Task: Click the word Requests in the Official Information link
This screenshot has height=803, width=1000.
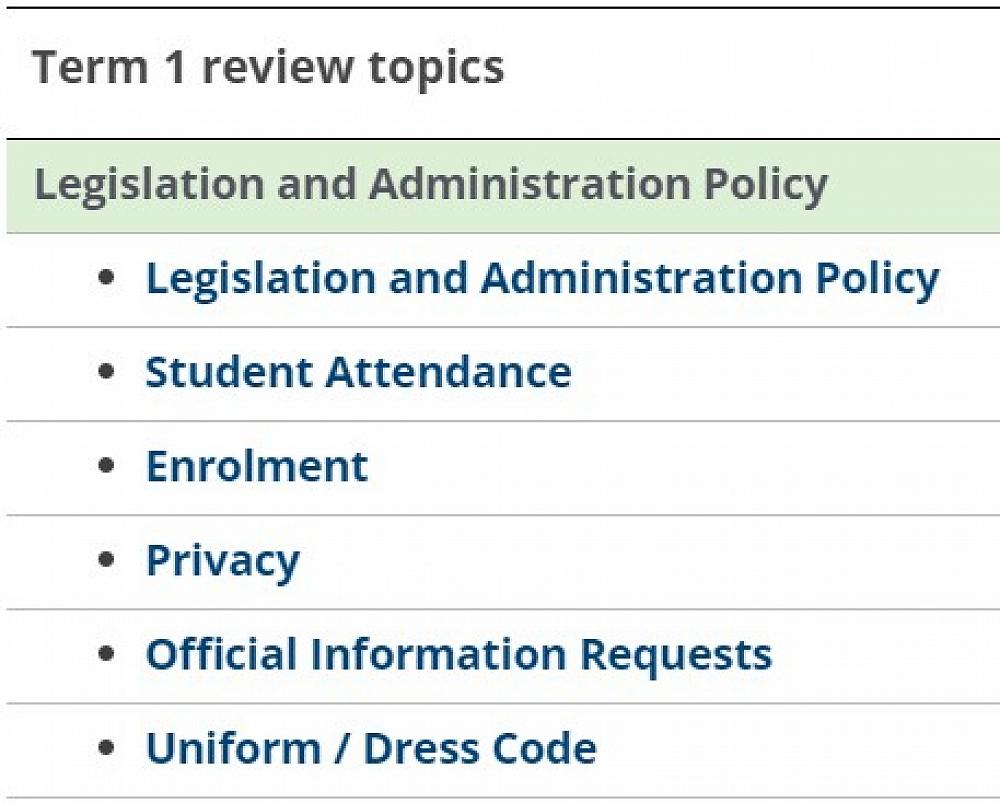Action: [x=676, y=655]
